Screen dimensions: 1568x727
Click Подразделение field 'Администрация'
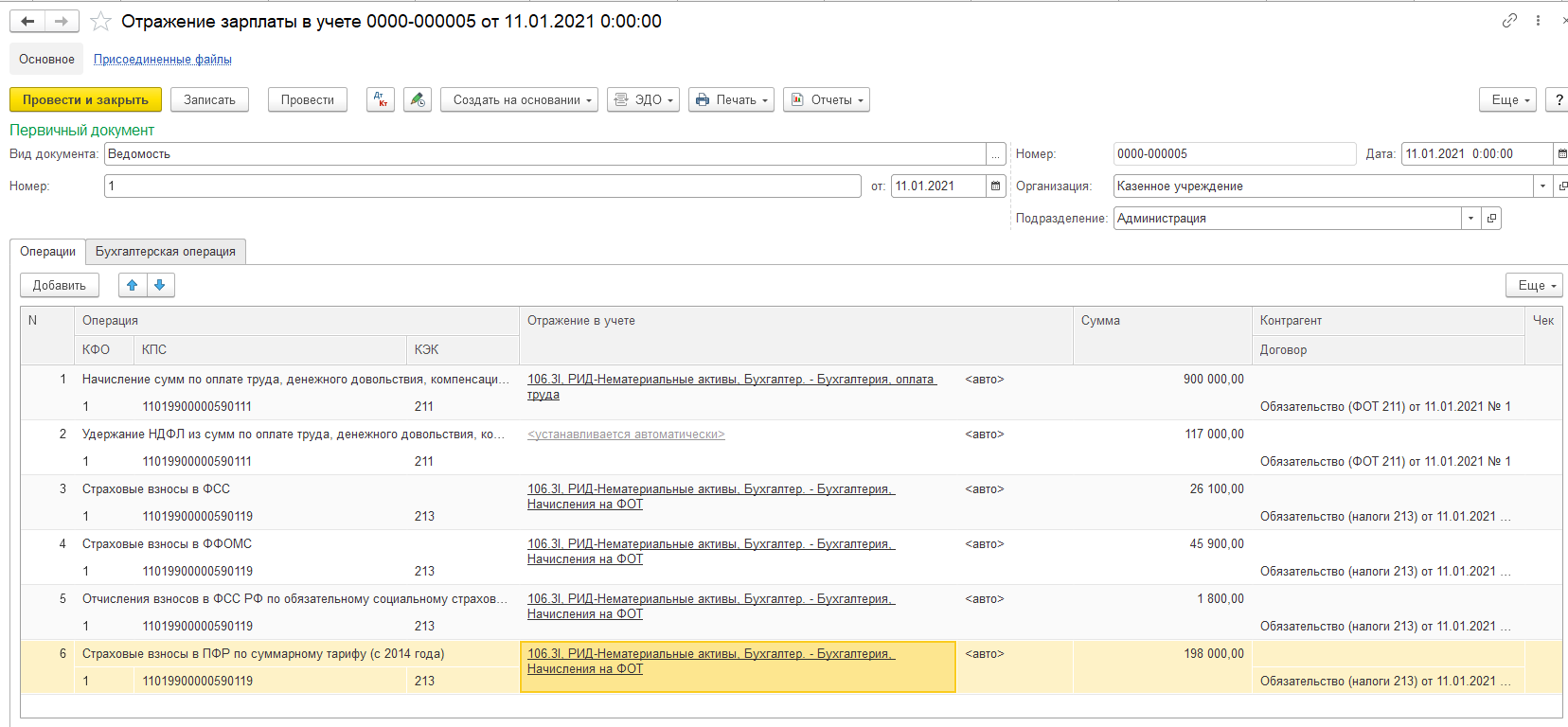tap(1288, 218)
